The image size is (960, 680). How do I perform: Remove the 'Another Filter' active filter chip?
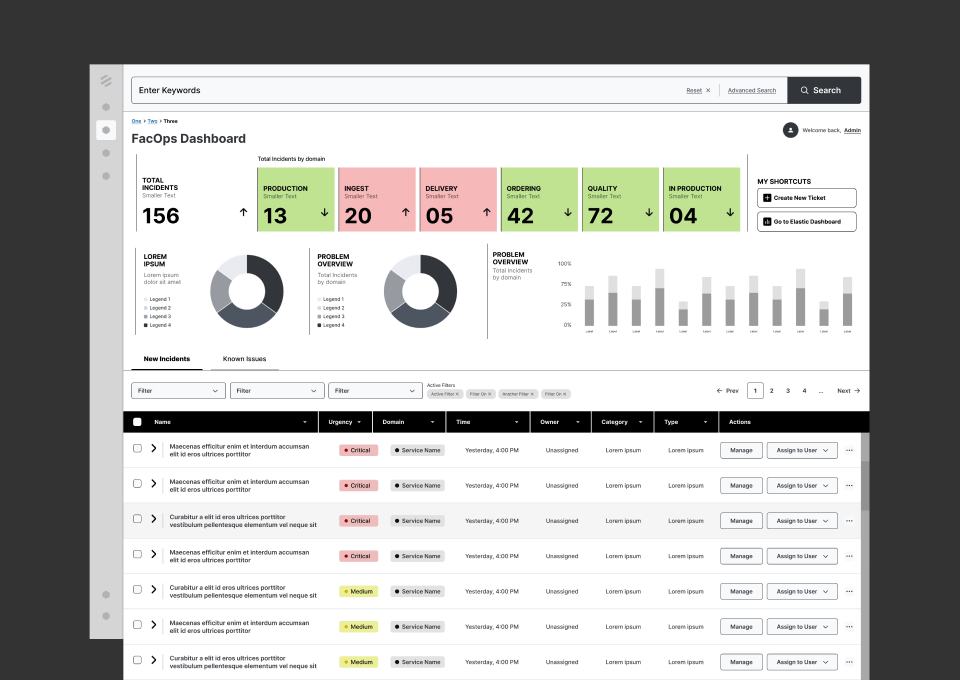point(532,394)
